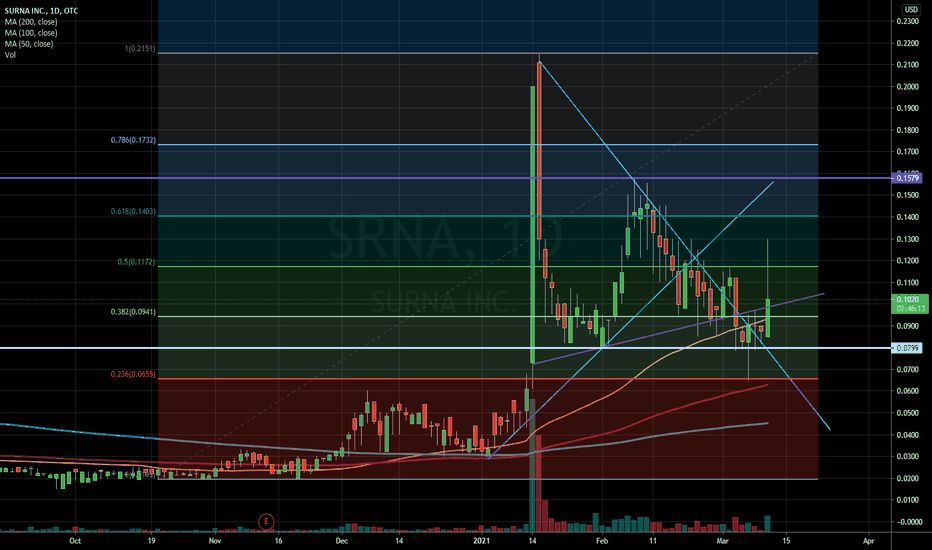Click the white 0.0799 price tag
This screenshot has height=550, width=932.
907,348
